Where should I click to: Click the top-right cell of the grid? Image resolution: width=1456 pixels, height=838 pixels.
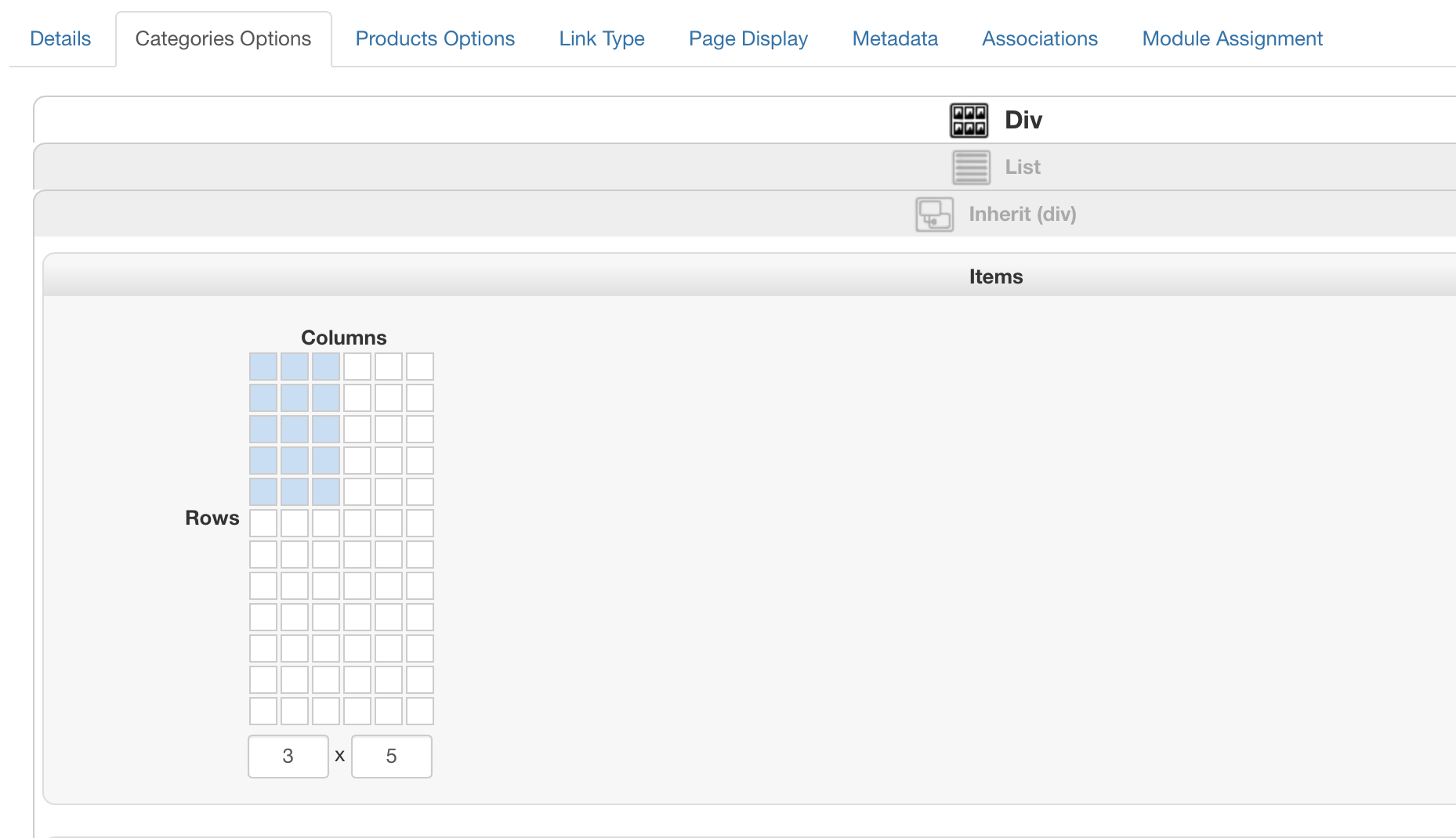(420, 367)
